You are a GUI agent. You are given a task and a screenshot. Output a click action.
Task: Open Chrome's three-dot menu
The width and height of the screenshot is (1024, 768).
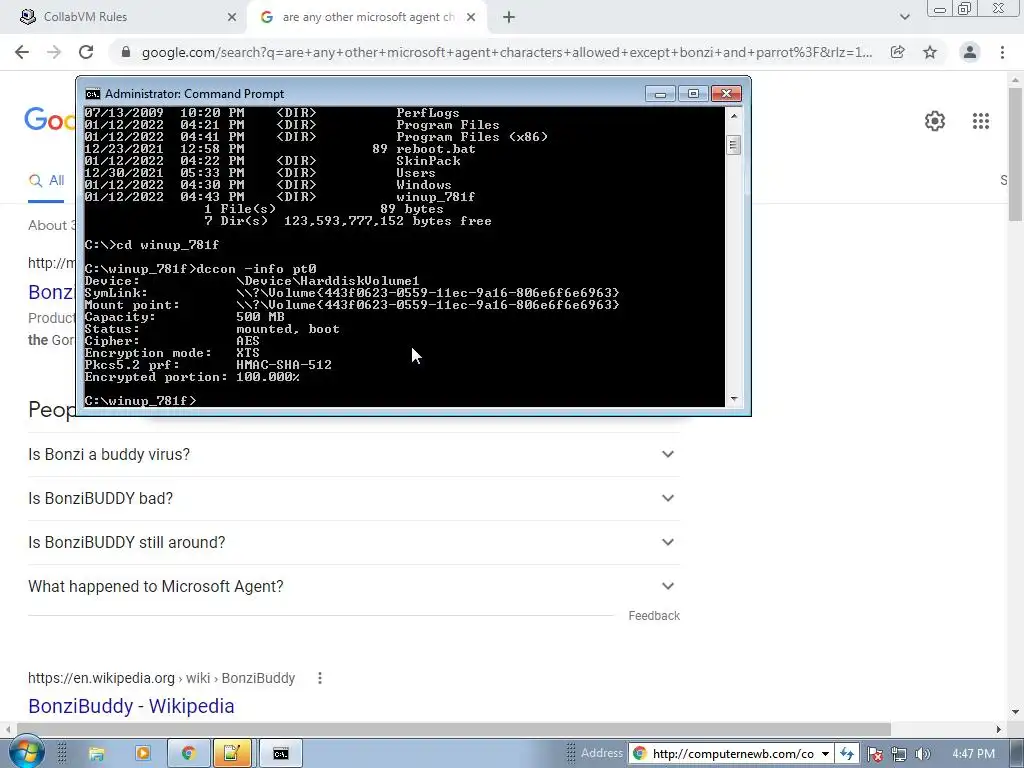pos(1002,52)
